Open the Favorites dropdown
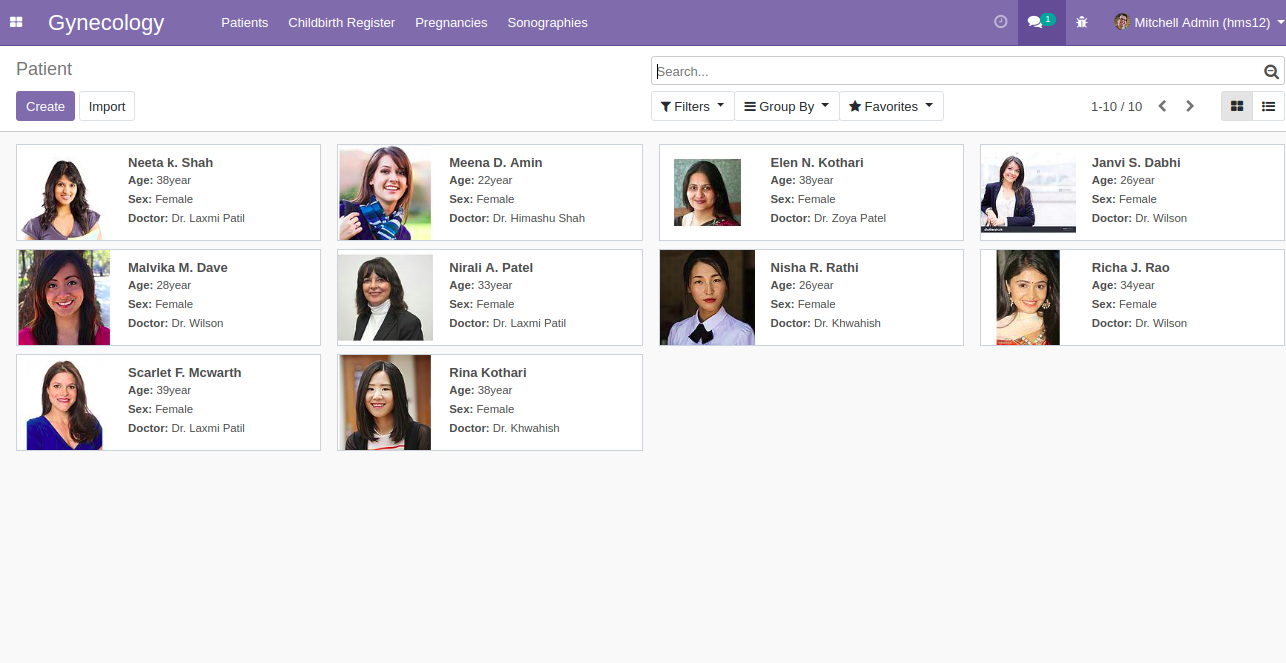Screen dimensions: 1286x663 [x=891, y=106]
